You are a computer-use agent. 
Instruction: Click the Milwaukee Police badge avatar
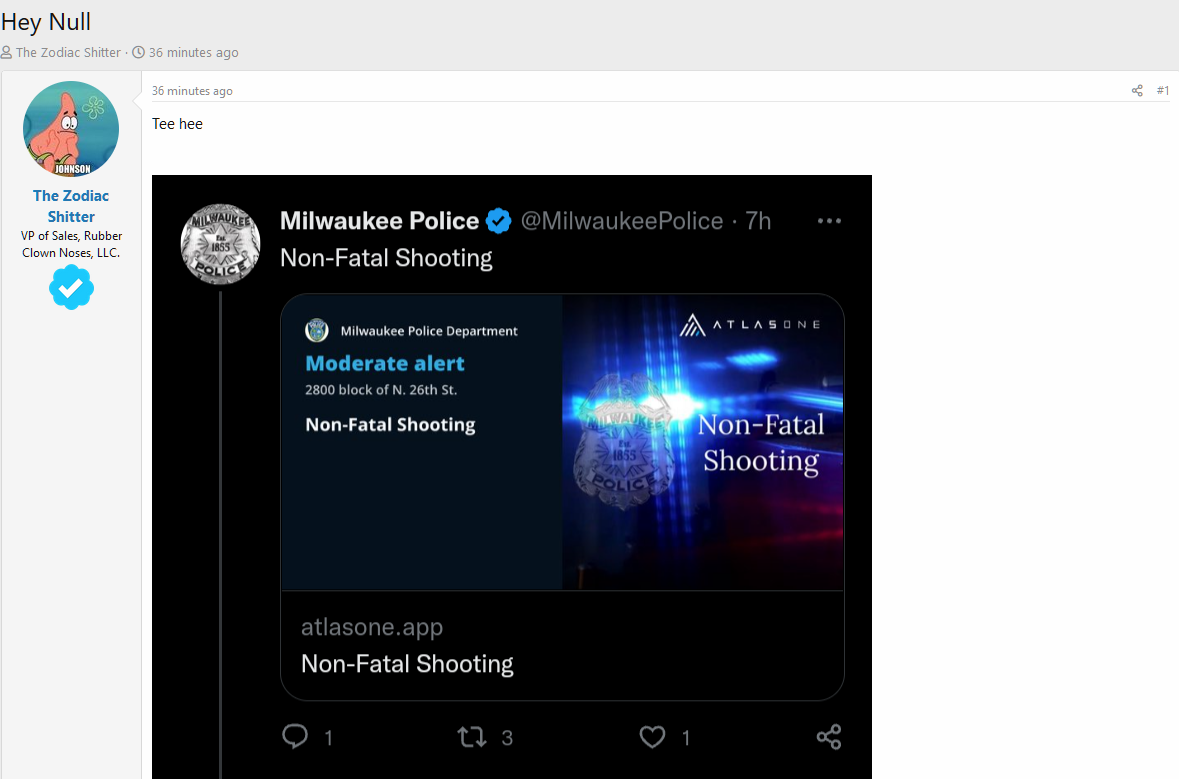coord(220,244)
